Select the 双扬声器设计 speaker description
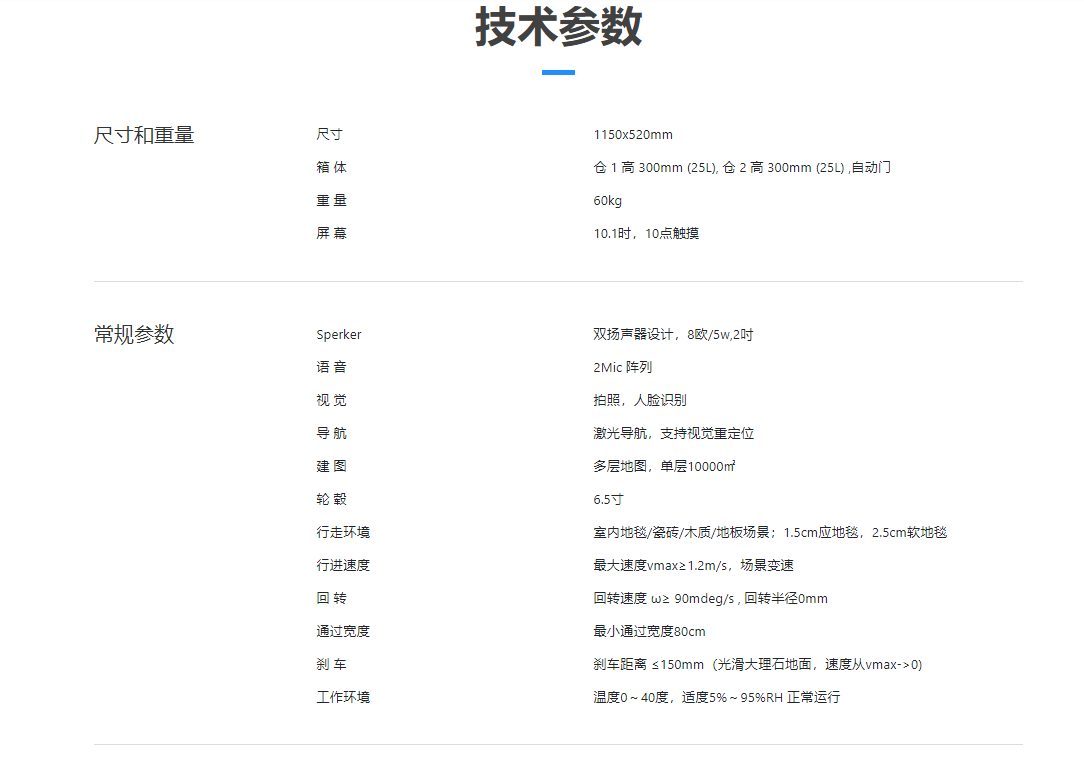Screen dimensions: 1084x757 point(673,335)
